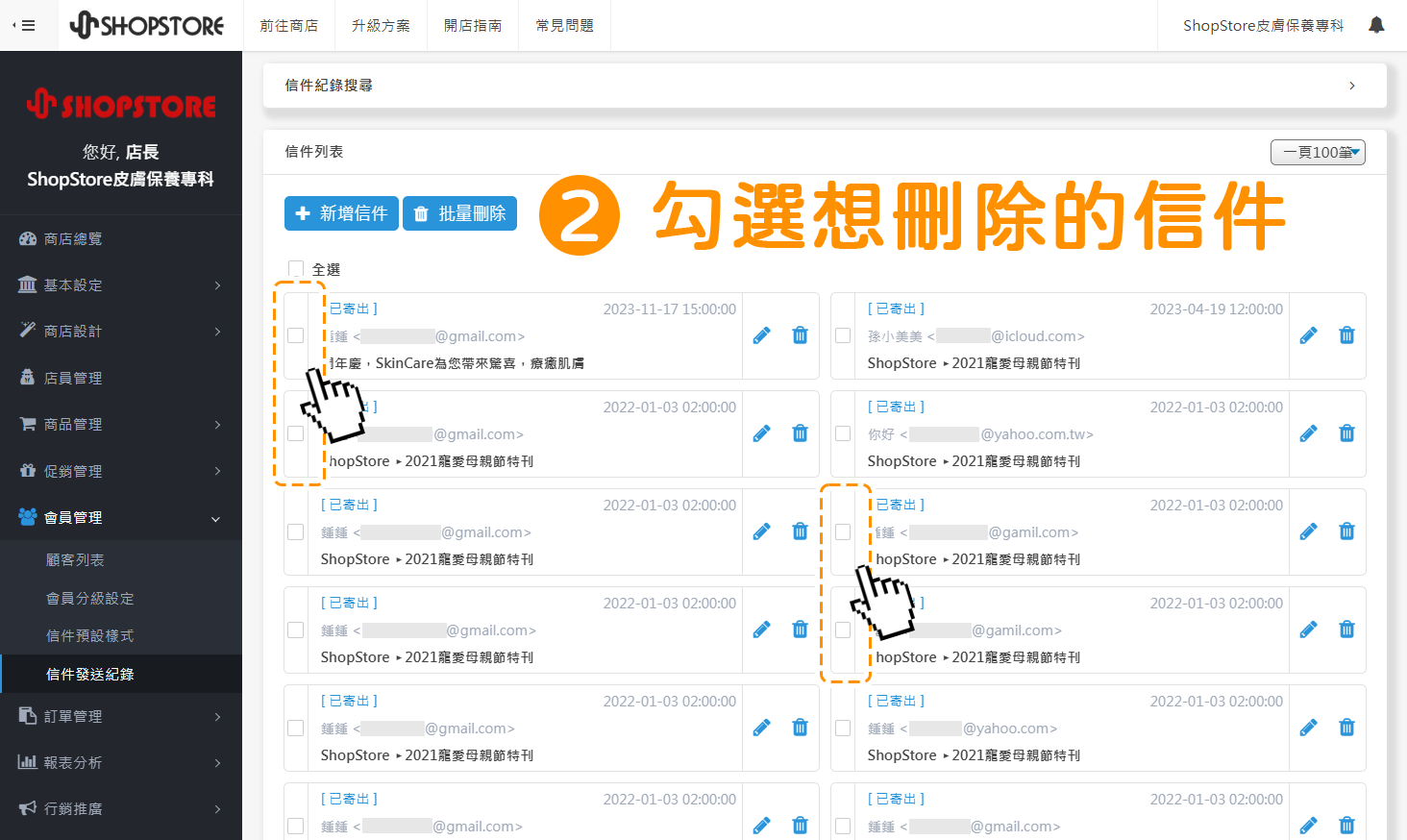Viewport: 1407px width, 840px height.
Task: Collapse the 會員管理 submenu chevron
Action: pos(216,518)
